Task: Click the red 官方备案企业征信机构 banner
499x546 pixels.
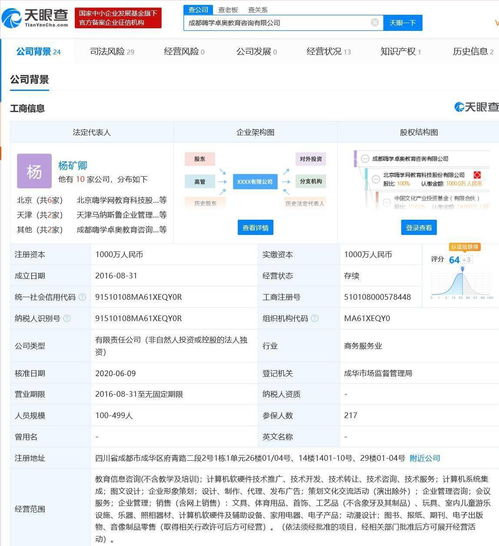Action: 118,18
